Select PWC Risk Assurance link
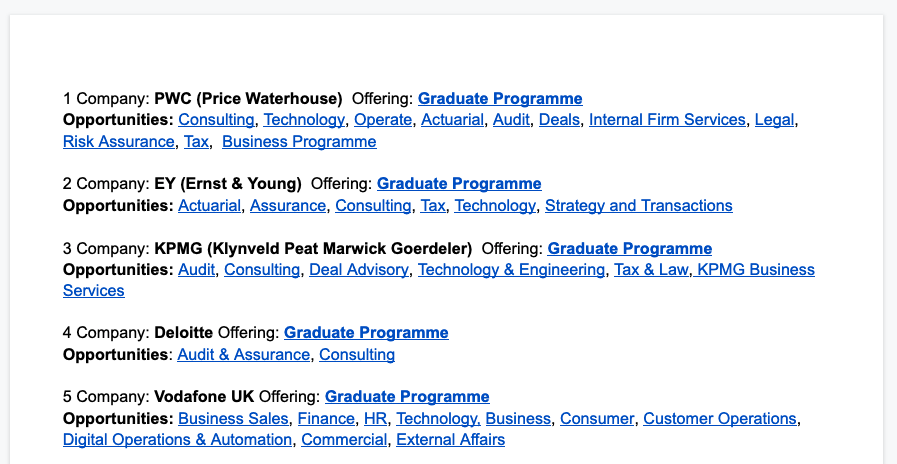Viewport: 897px width, 464px height. [x=118, y=142]
